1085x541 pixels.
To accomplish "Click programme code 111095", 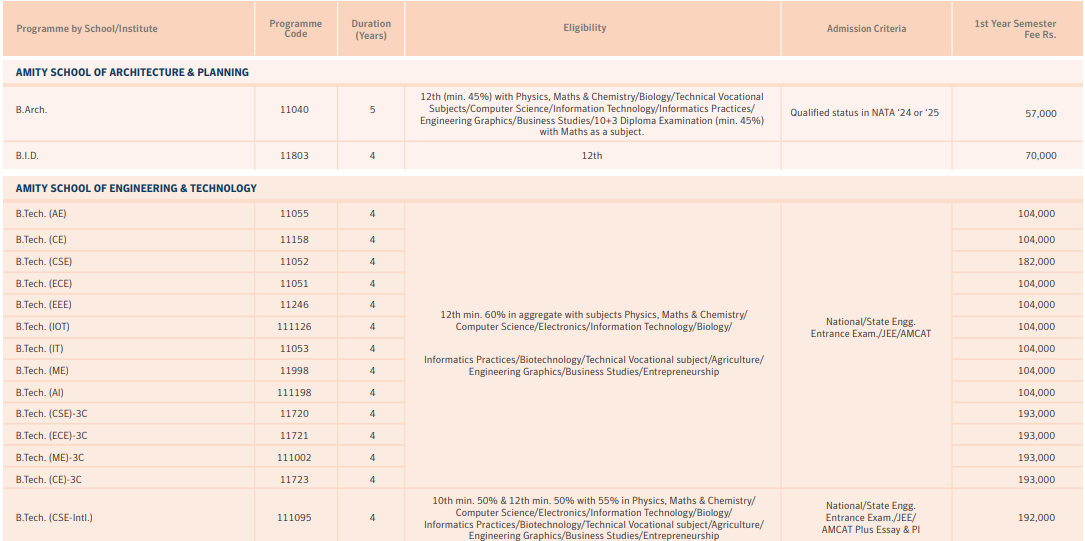I will click(x=295, y=517).
